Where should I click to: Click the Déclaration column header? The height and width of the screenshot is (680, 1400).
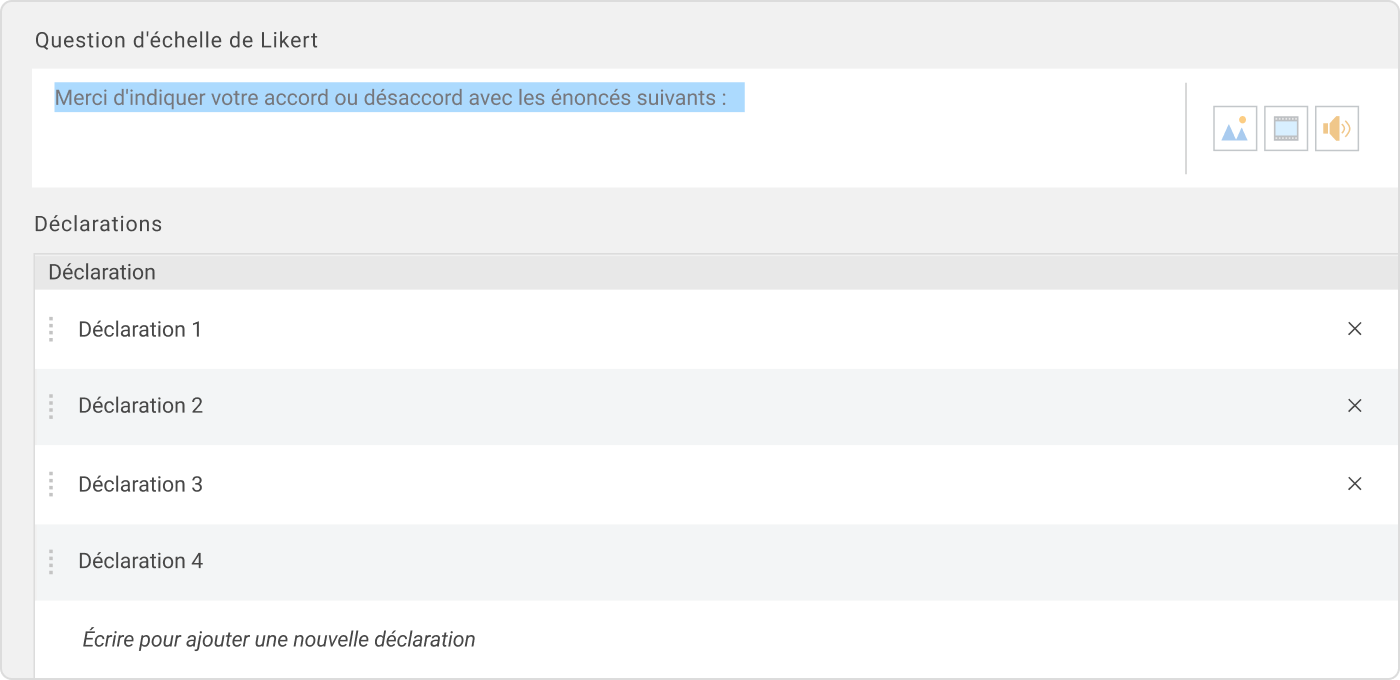(x=102, y=272)
